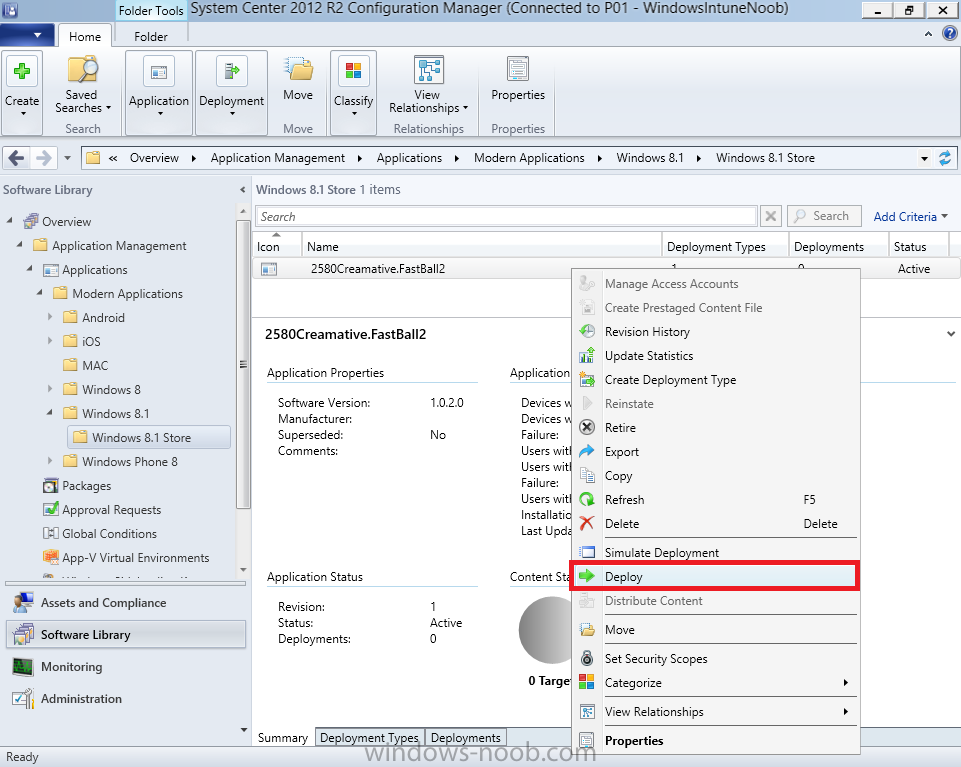Choose Set Security Scopes menu entry
This screenshot has height=767, width=961.
[x=715, y=658]
